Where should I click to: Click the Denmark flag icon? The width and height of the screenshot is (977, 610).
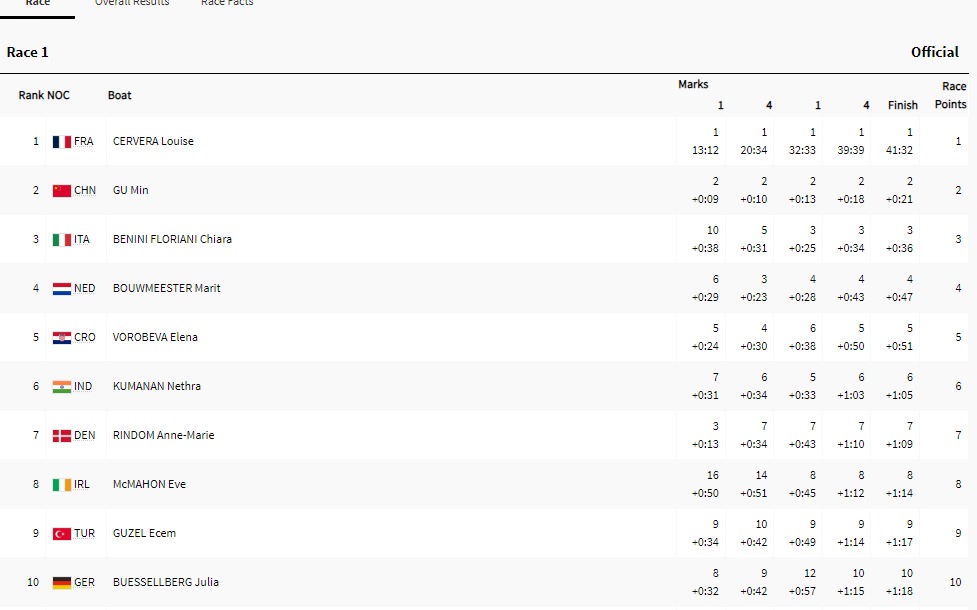coord(62,436)
